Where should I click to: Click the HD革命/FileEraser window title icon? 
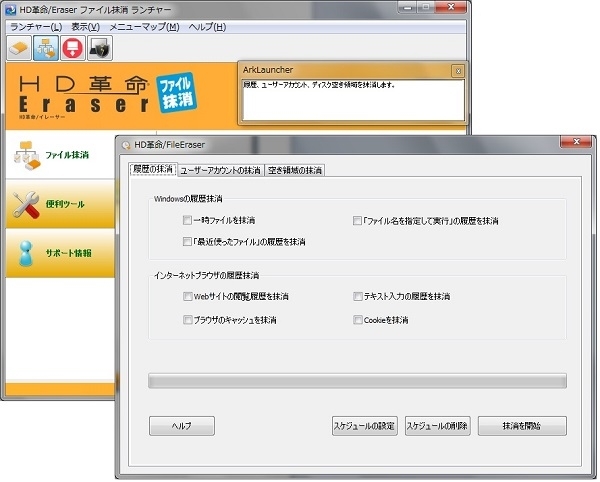pos(126,145)
